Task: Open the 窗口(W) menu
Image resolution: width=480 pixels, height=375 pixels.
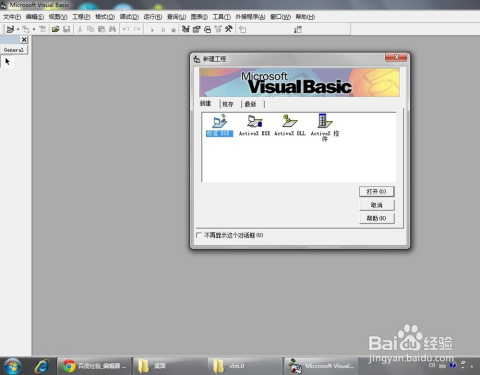Action: [x=280, y=17]
